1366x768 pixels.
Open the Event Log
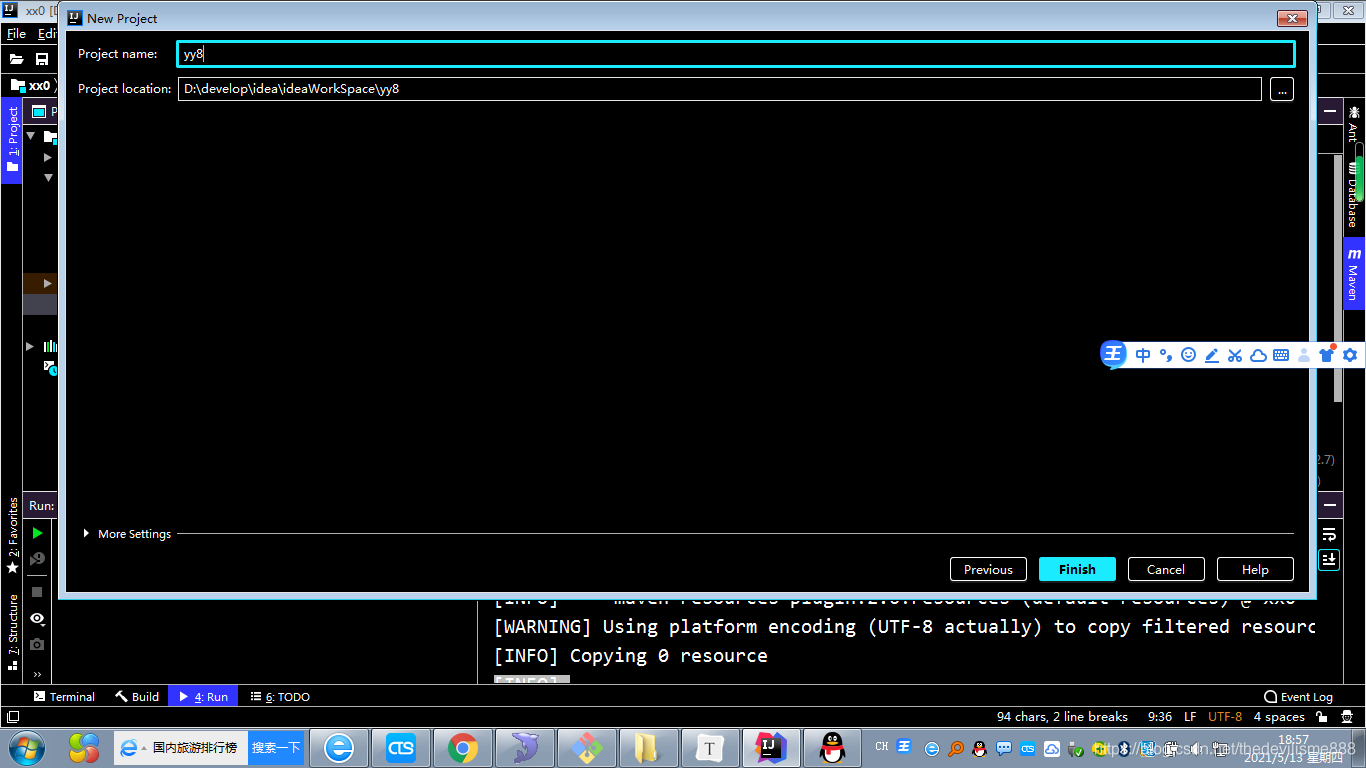[1298, 696]
